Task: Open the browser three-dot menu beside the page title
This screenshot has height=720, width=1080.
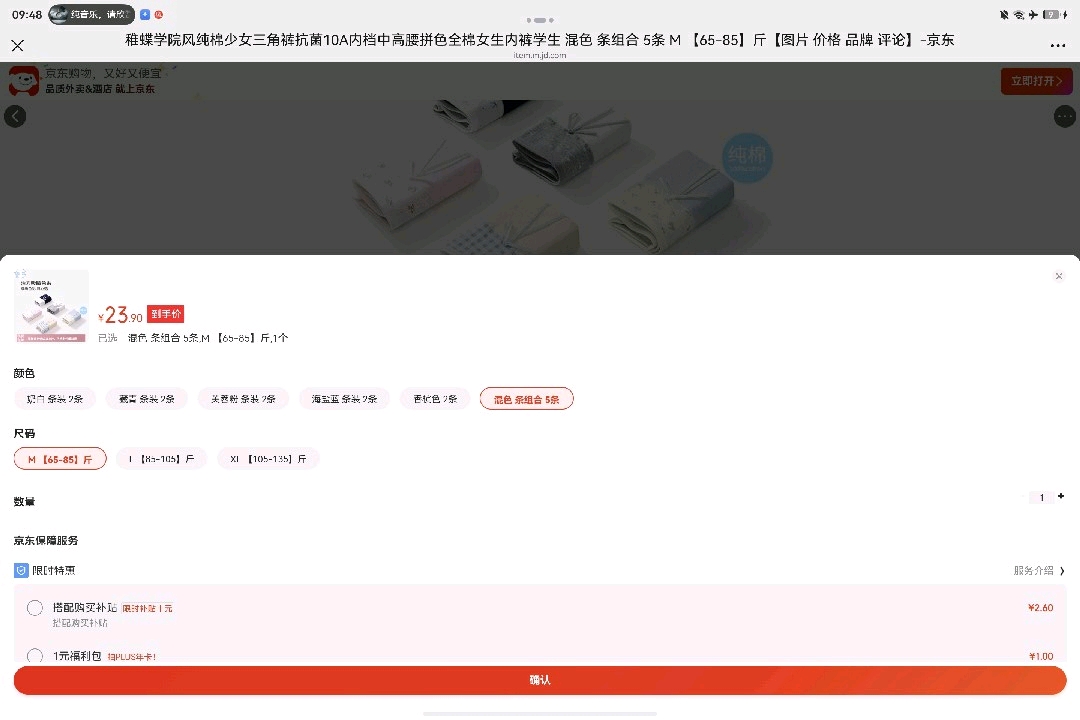Action: coord(1058,45)
